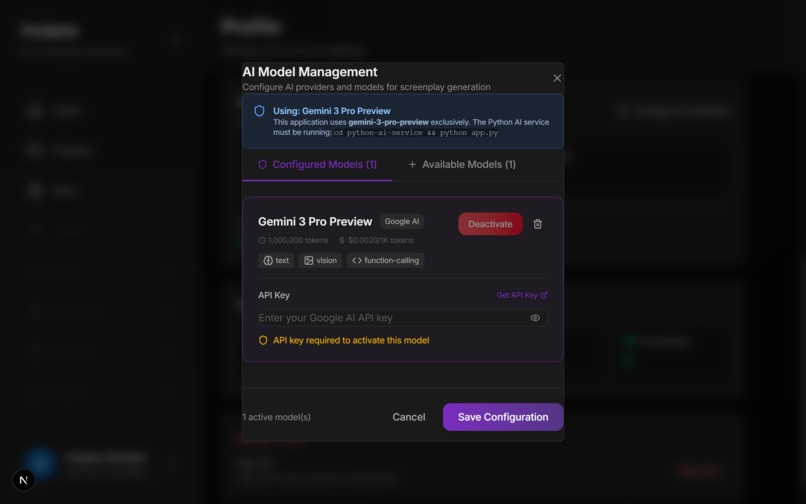Click the cd python-ai-service command text
This screenshot has width=806, height=504.
[x=416, y=133]
